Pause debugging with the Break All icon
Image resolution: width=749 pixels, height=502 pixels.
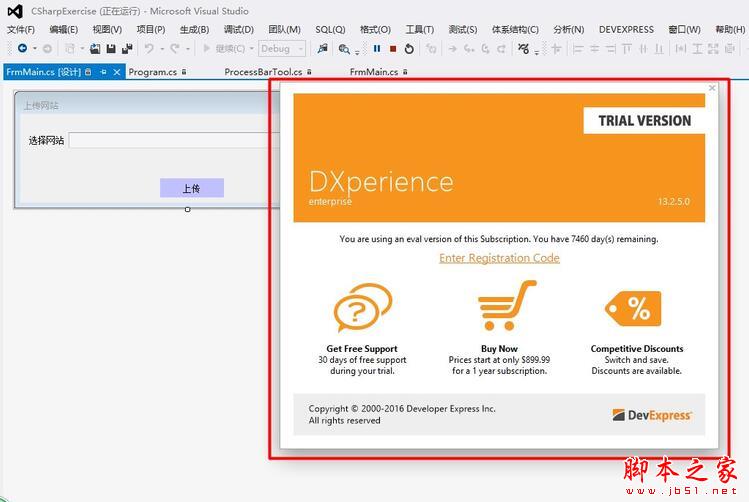point(377,49)
